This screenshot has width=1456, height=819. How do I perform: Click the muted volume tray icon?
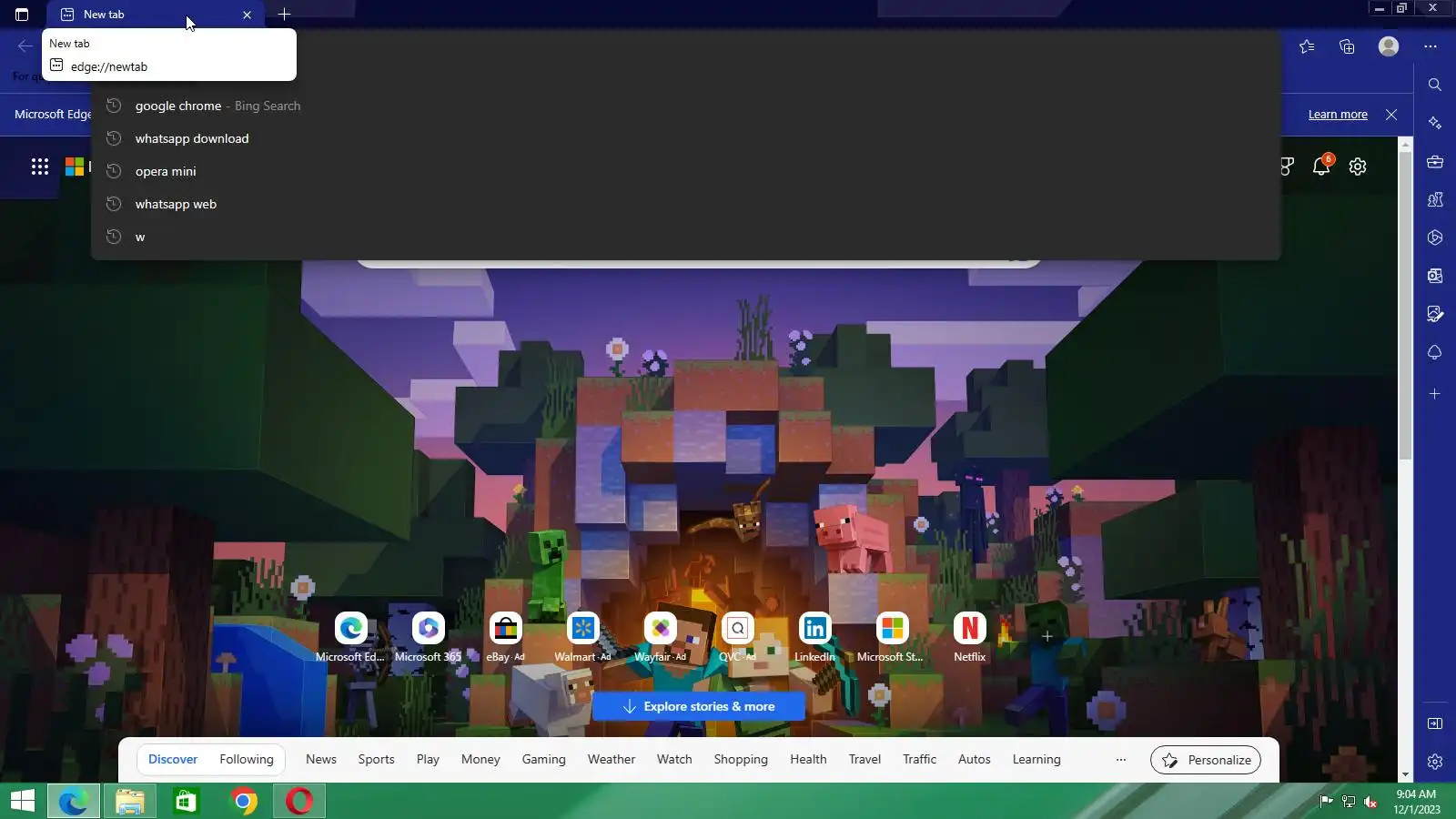(1370, 802)
